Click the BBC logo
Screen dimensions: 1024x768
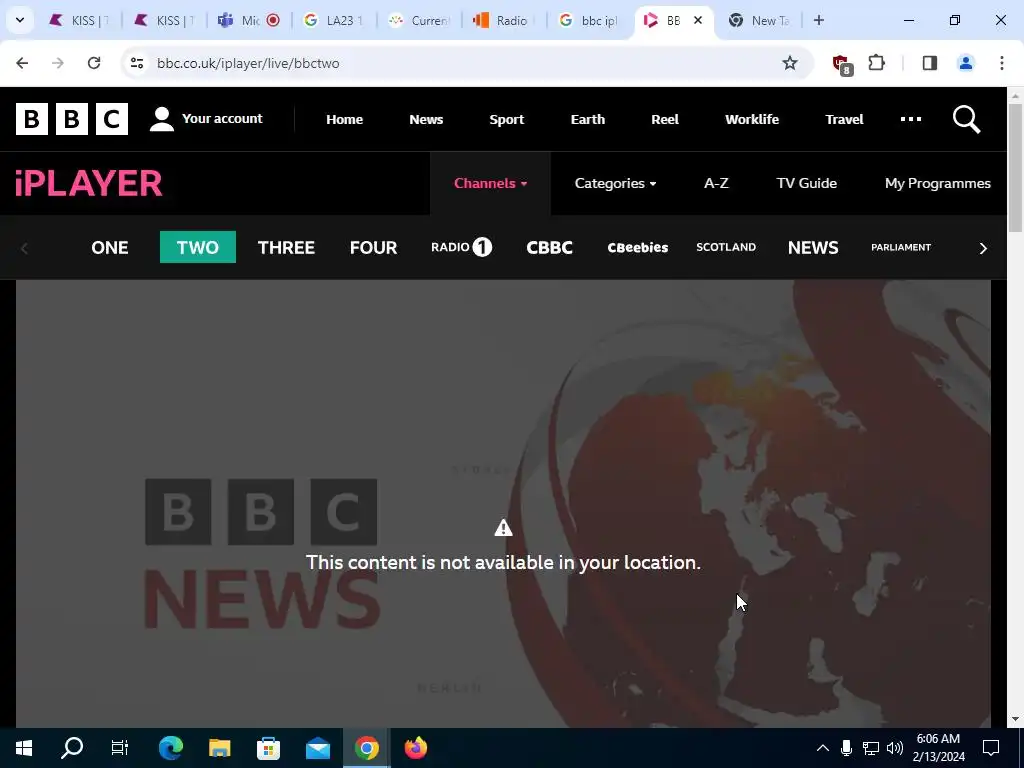[72, 119]
